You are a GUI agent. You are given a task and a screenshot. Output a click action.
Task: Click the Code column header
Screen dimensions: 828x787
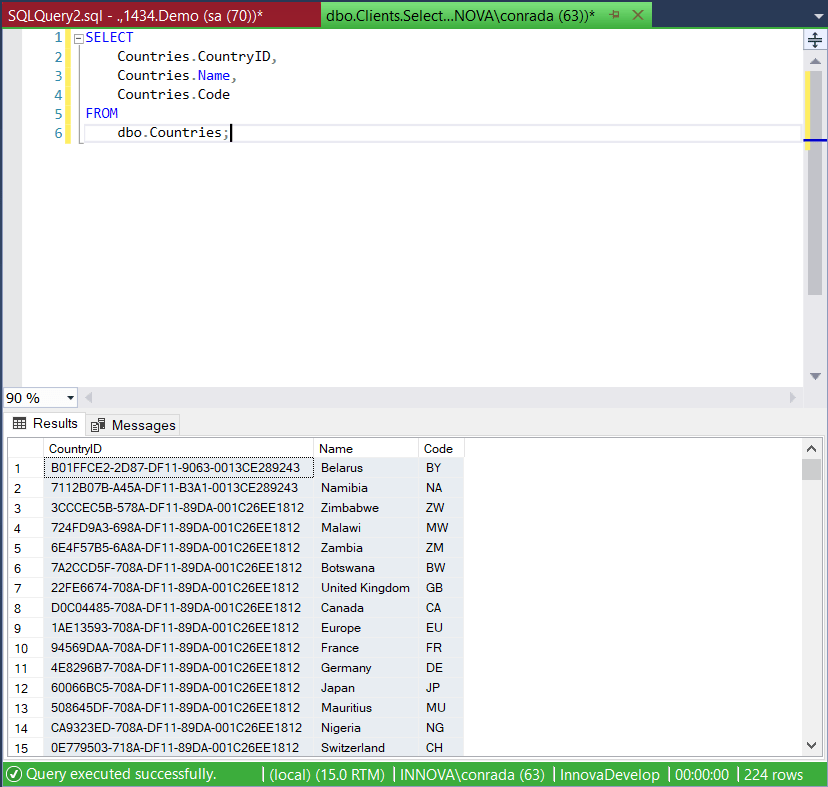439,449
